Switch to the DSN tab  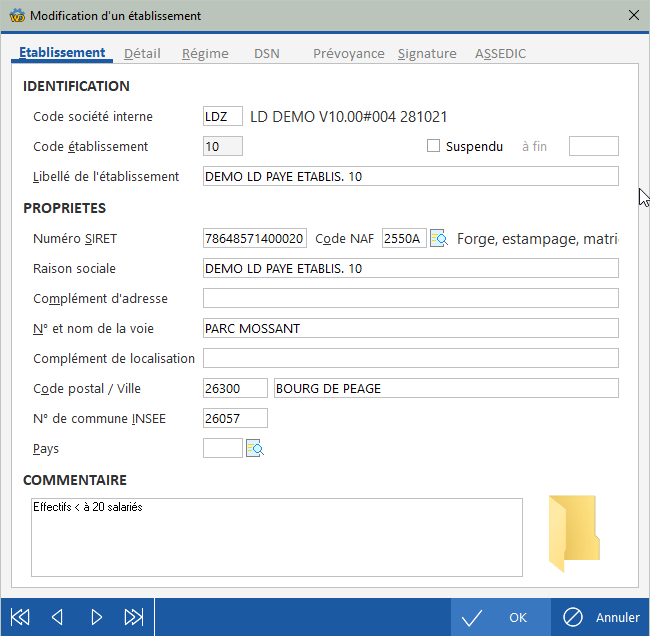[267, 53]
